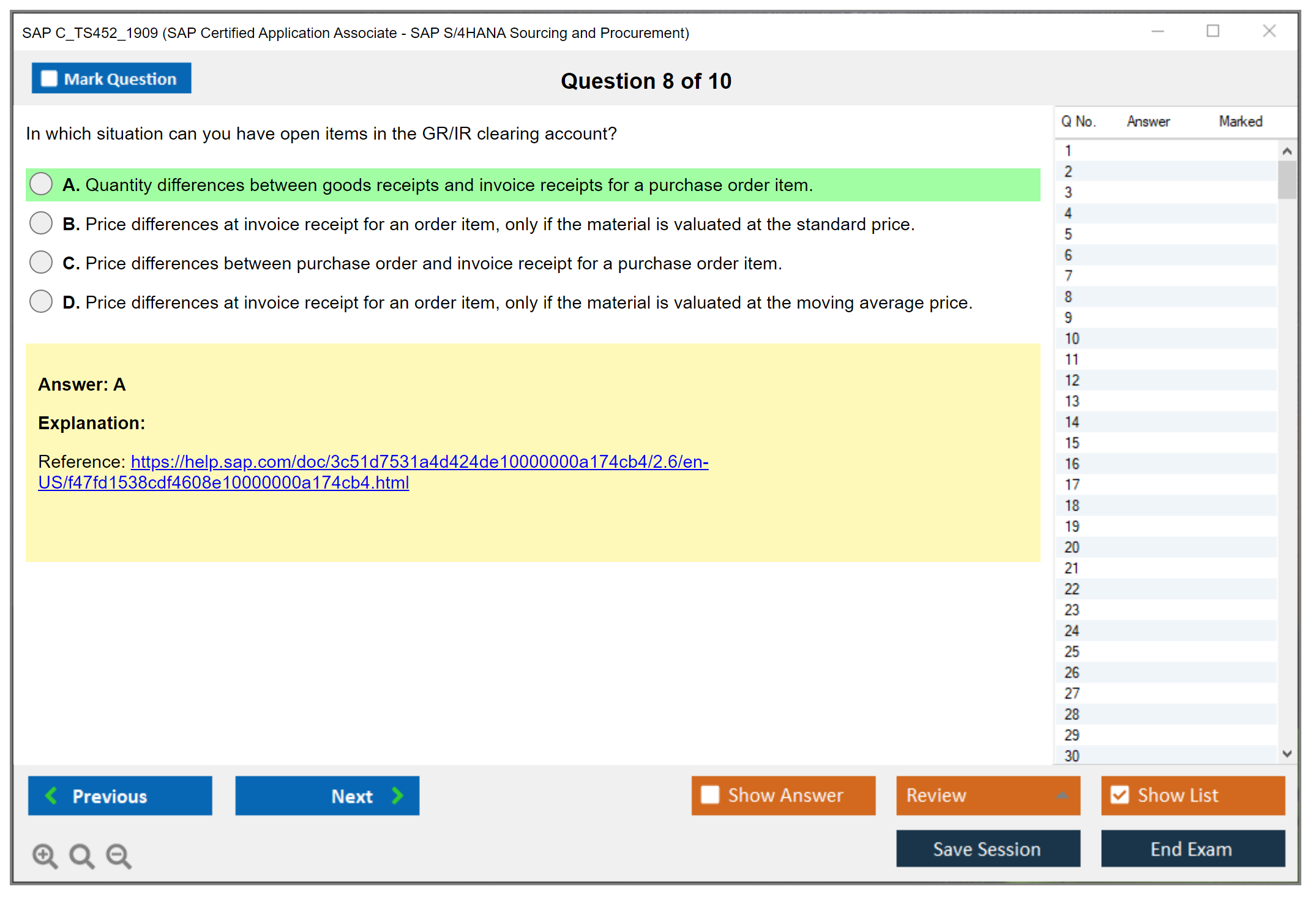The width and height of the screenshot is (1316, 900).
Task: Click the zoom out magnifier icon
Action: (118, 855)
